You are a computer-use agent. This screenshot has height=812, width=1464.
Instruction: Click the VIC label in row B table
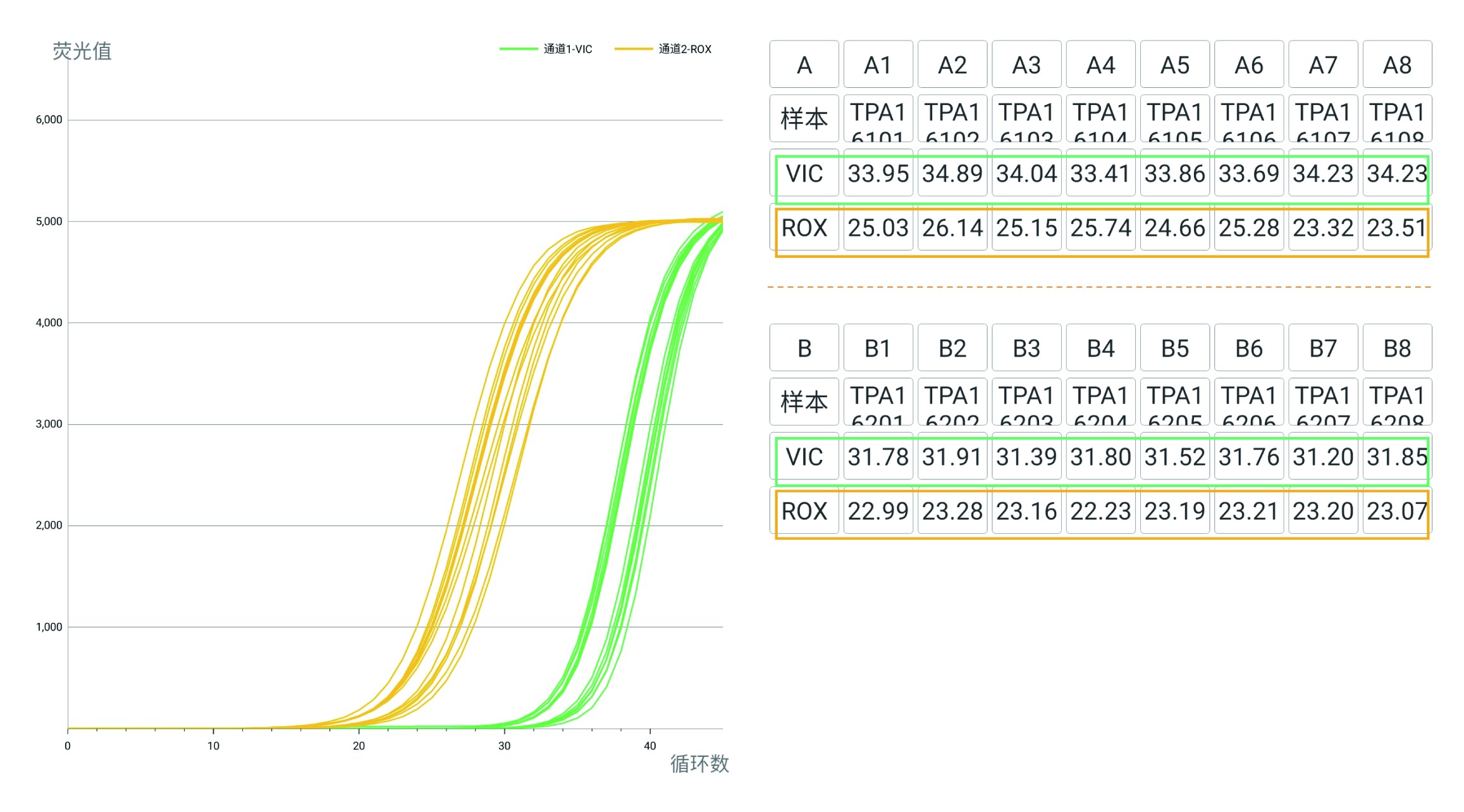(x=804, y=457)
